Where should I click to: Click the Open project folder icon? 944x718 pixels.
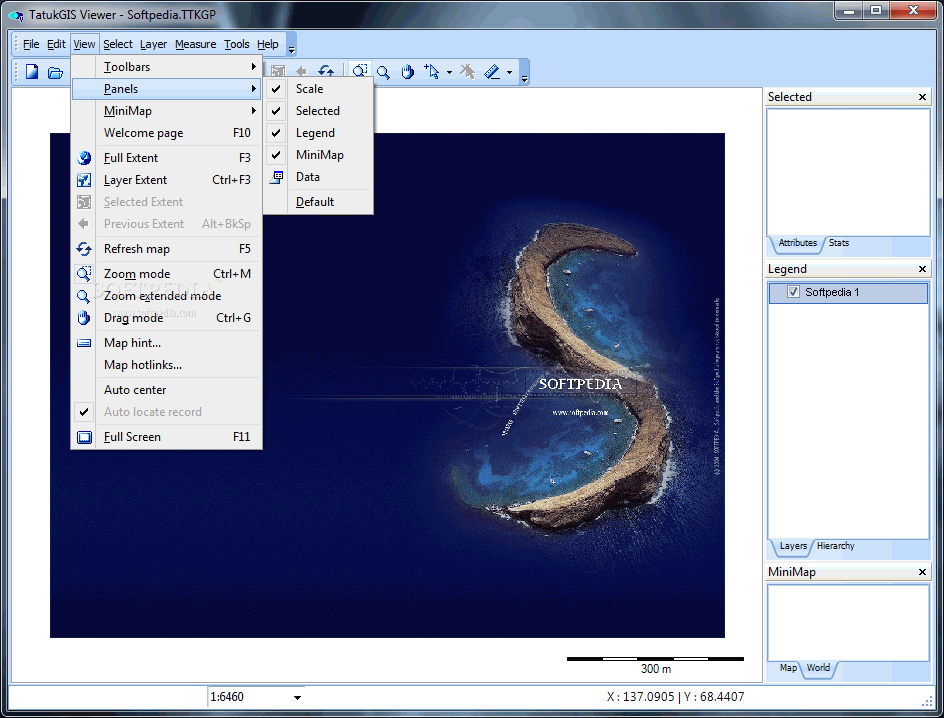pos(55,73)
